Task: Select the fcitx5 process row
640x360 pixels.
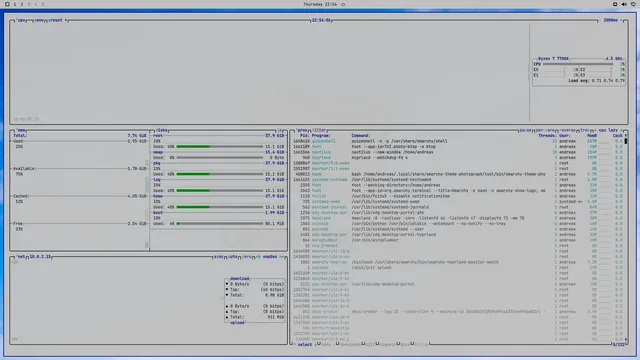Action: coord(457,196)
